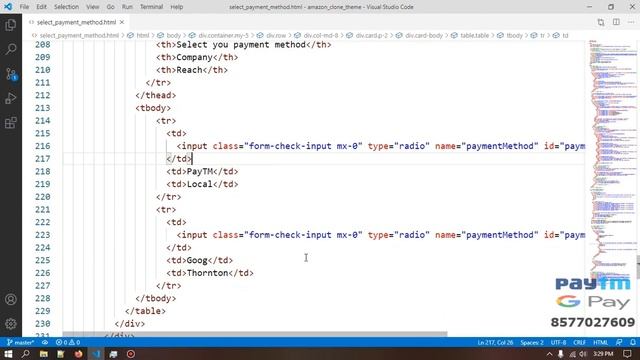Change file encoding UTF-8

click(x=558, y=342)
